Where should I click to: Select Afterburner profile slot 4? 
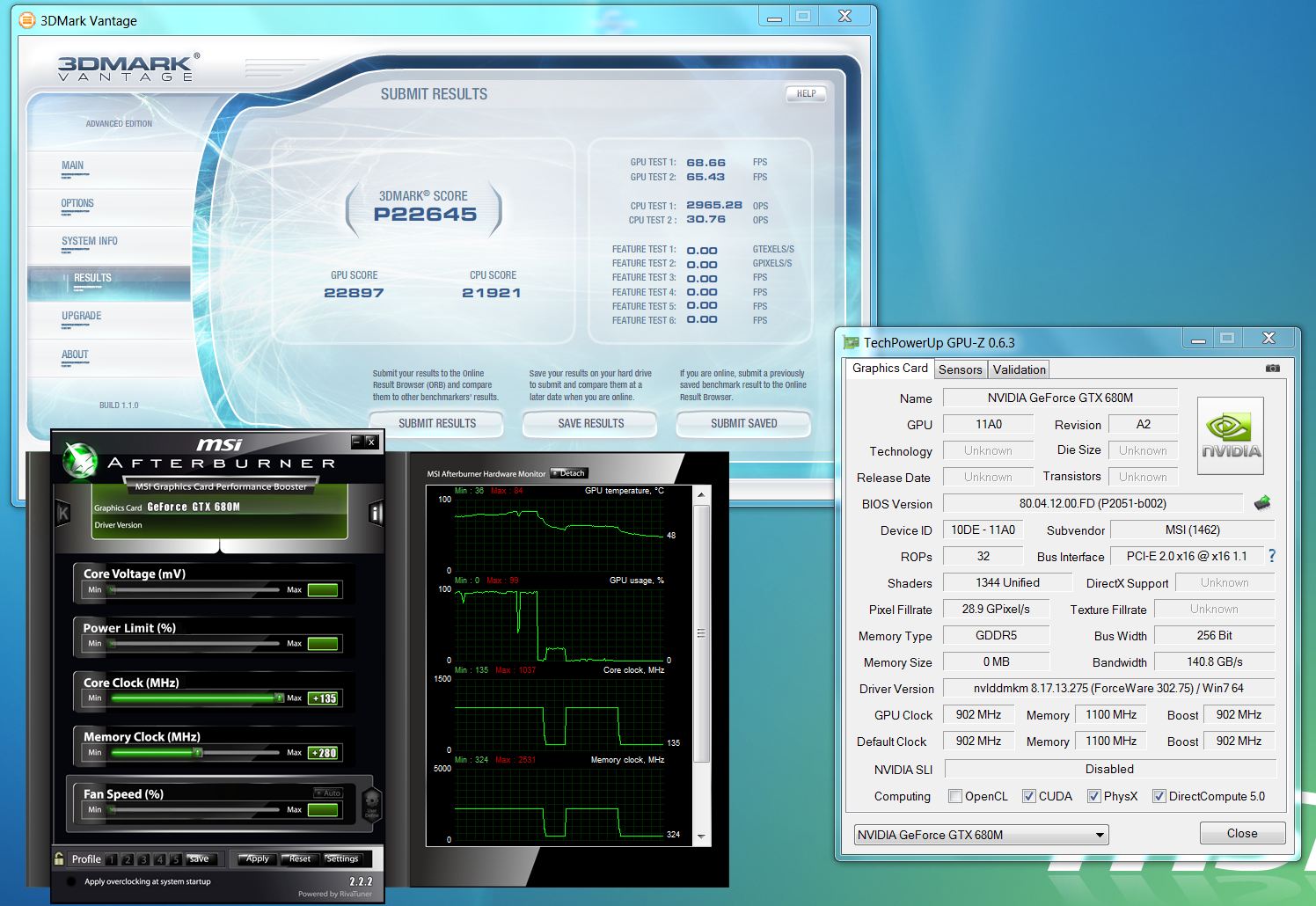click(160, 859)
